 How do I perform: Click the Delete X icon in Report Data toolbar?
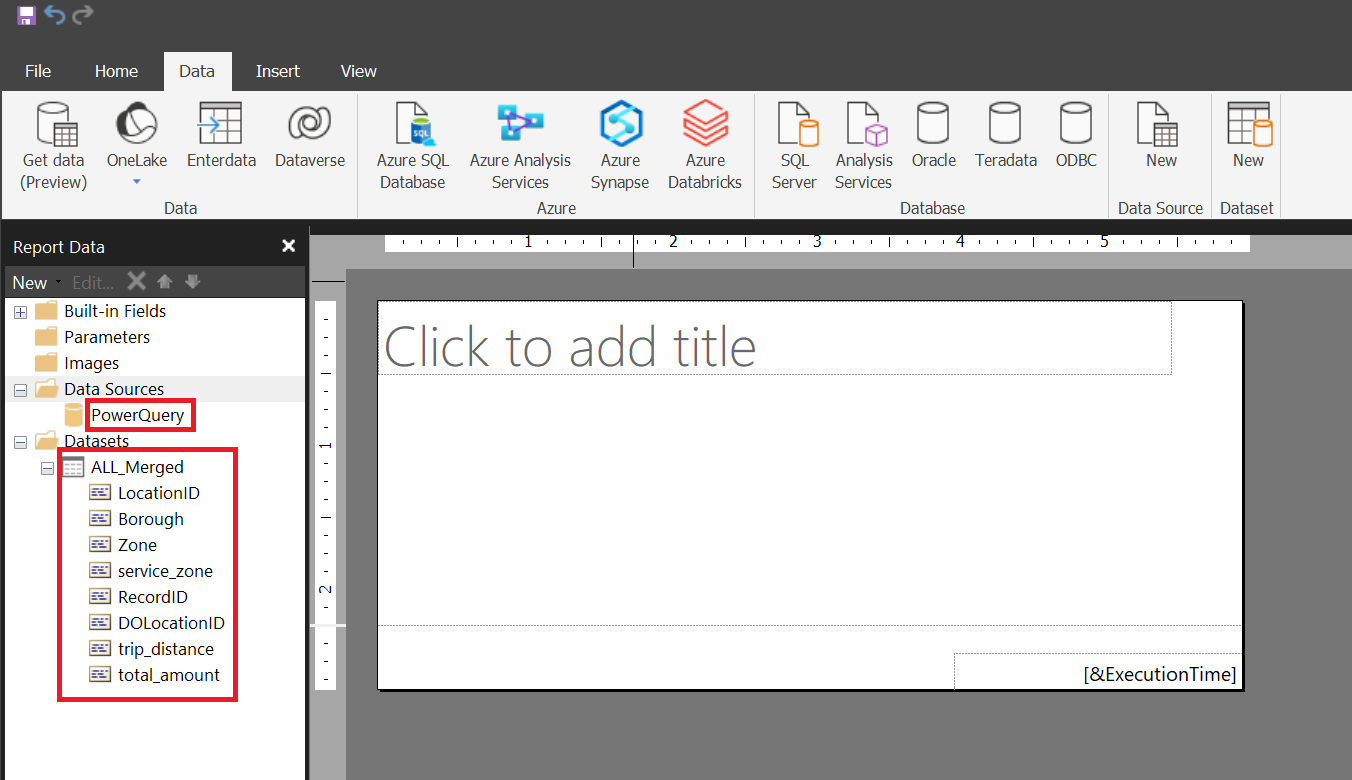click(x=137, y=281)
